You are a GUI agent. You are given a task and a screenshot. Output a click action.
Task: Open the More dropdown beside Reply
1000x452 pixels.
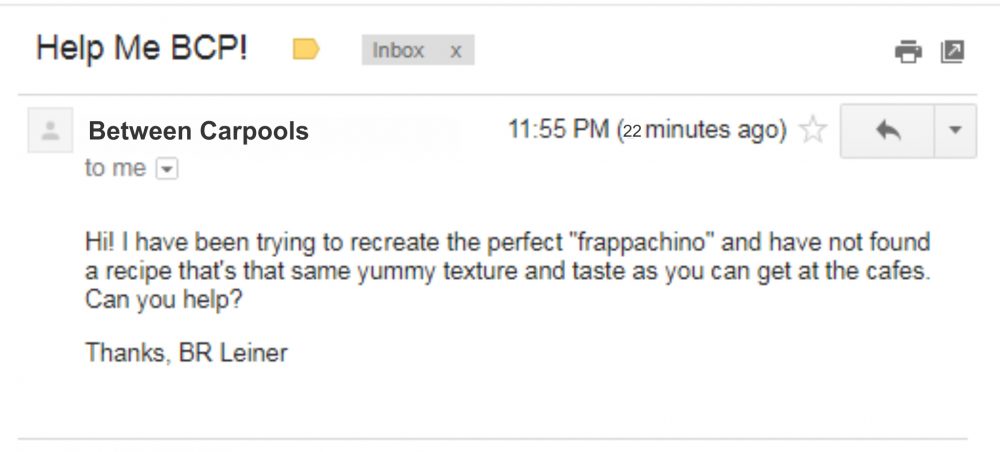click(955, 131)
